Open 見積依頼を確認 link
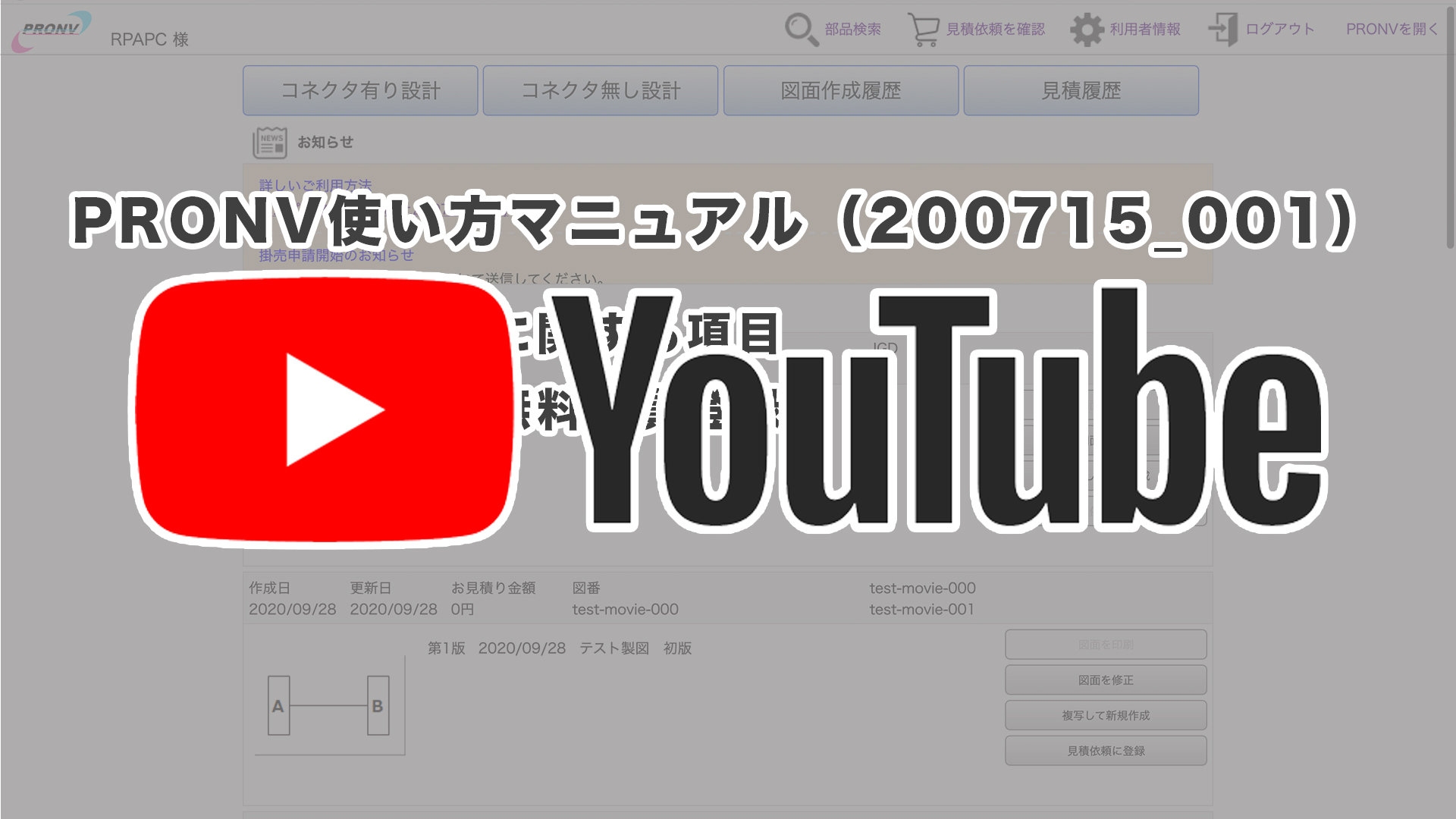This screenshot has width=1456, height=819. pyautogui.click(x=995, y=29)
